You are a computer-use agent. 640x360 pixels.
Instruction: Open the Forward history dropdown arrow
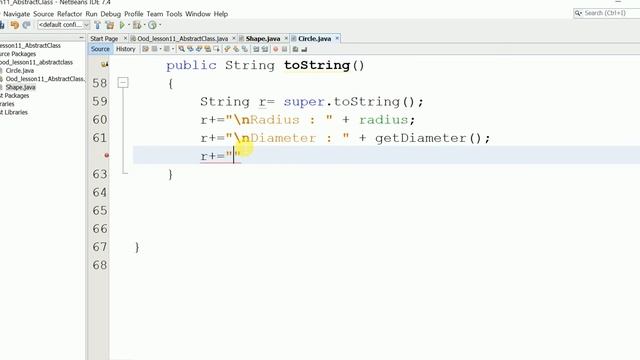point(173,49)
